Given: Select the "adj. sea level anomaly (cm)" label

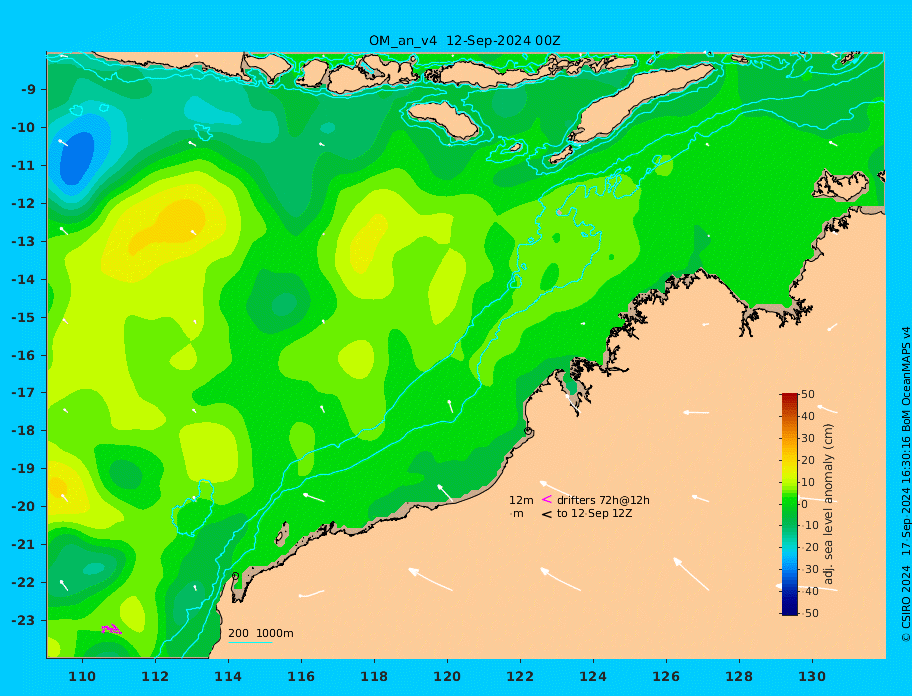Looking at the screenshot, I should pos(828,504).
